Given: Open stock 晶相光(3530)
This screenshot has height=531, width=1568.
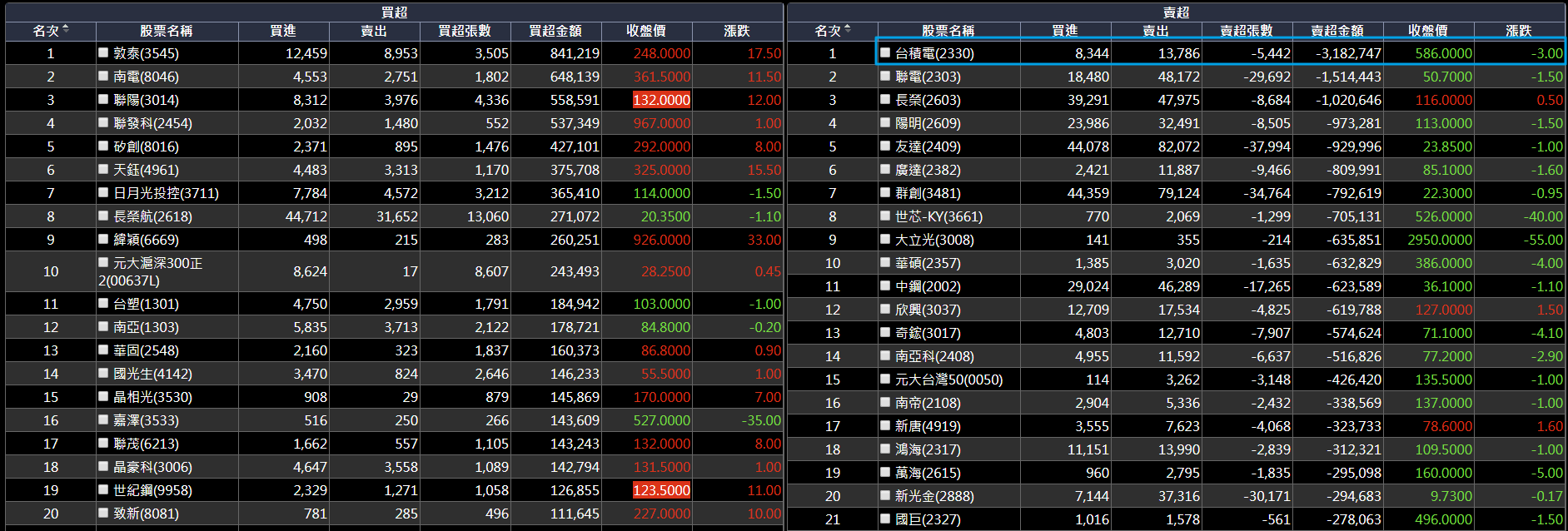Looking at the screenshot, I should point(152,397).
